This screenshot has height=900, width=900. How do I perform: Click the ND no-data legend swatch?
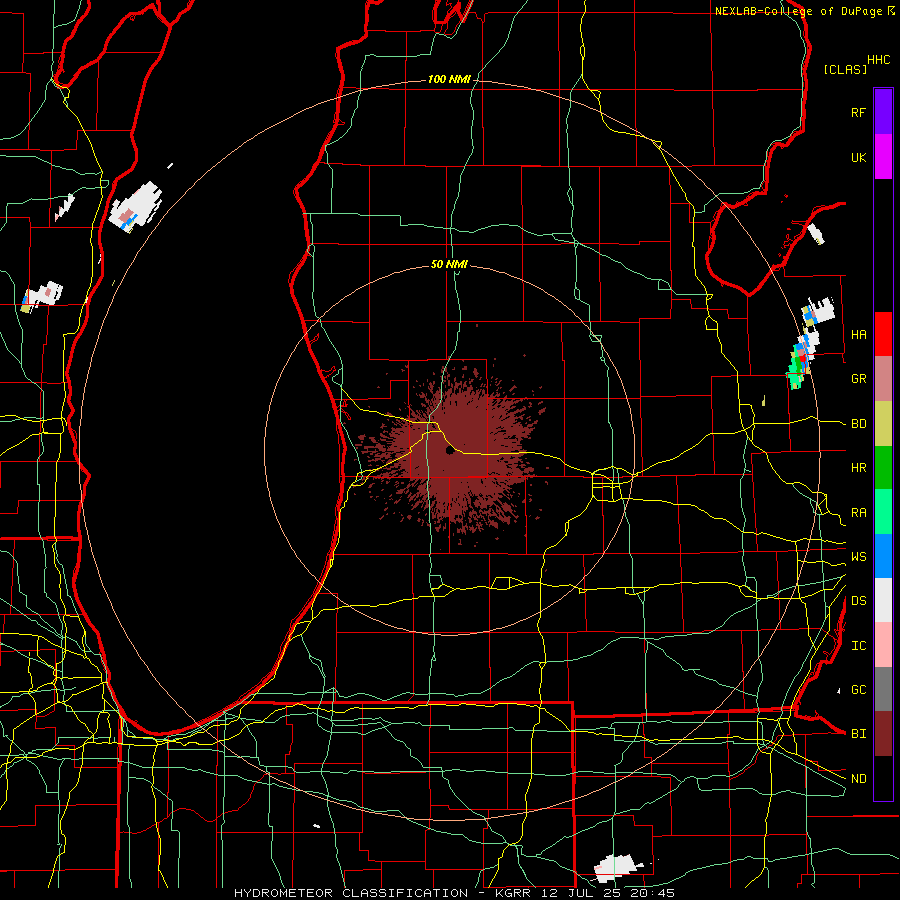point(883,778)
